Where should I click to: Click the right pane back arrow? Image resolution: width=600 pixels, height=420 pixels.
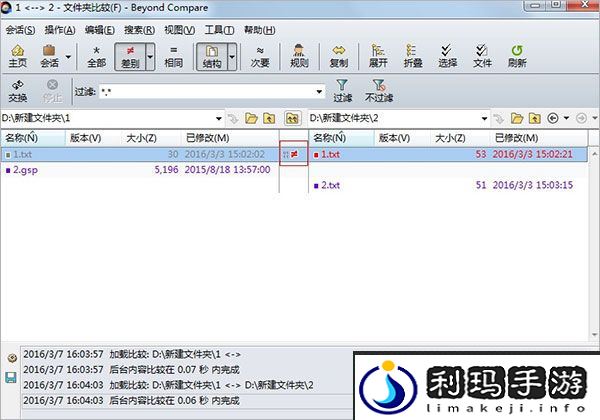point(553,118)
